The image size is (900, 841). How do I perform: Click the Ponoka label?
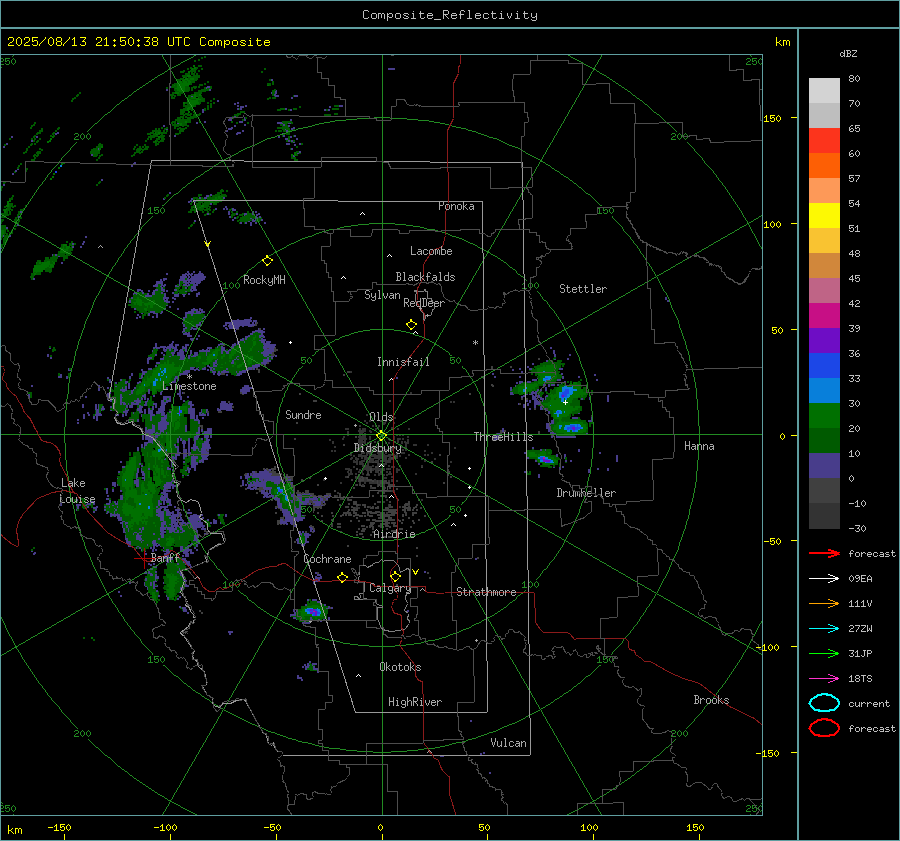pyautogui.click(x=456, y=206)
